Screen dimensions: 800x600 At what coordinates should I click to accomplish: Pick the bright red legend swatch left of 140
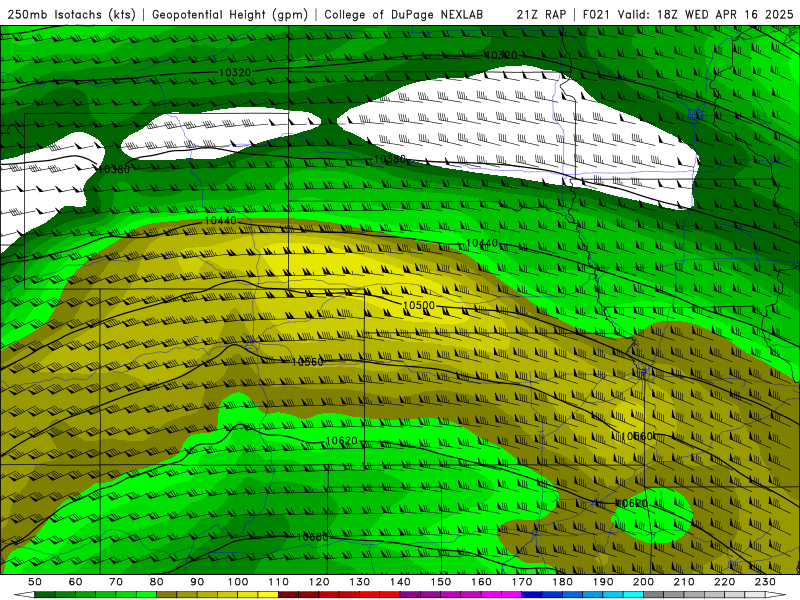[390, 595]
